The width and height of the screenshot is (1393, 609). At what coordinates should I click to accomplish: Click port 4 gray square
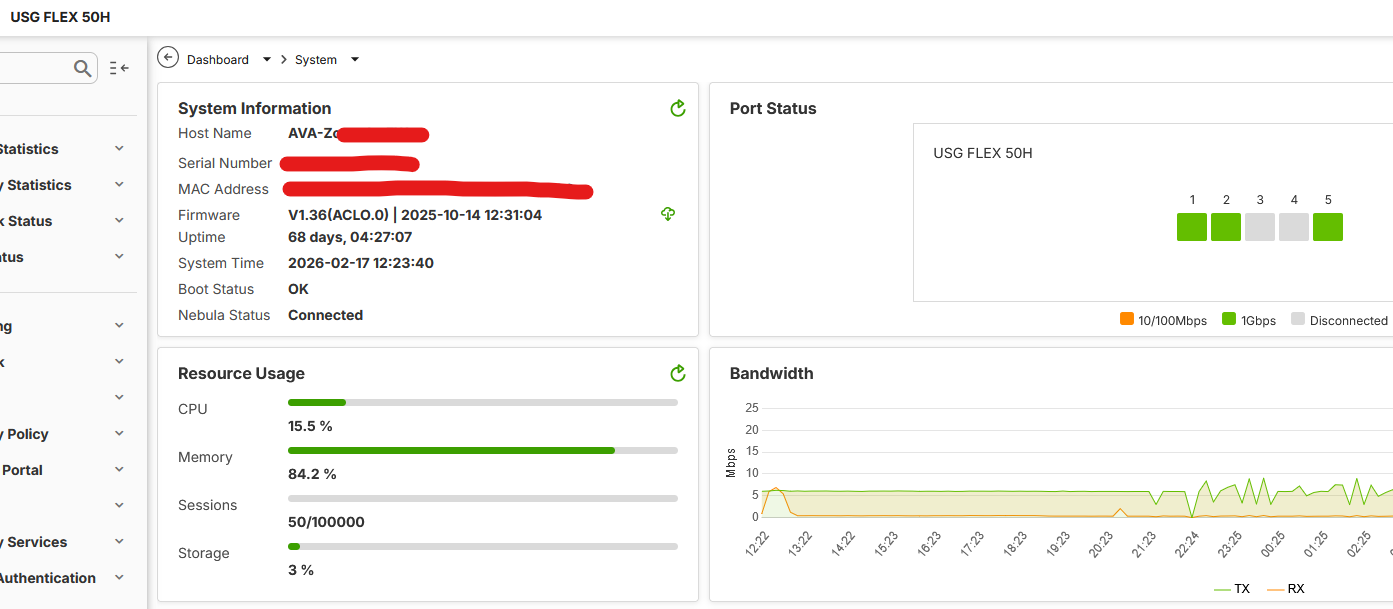tap(1294, 227)
